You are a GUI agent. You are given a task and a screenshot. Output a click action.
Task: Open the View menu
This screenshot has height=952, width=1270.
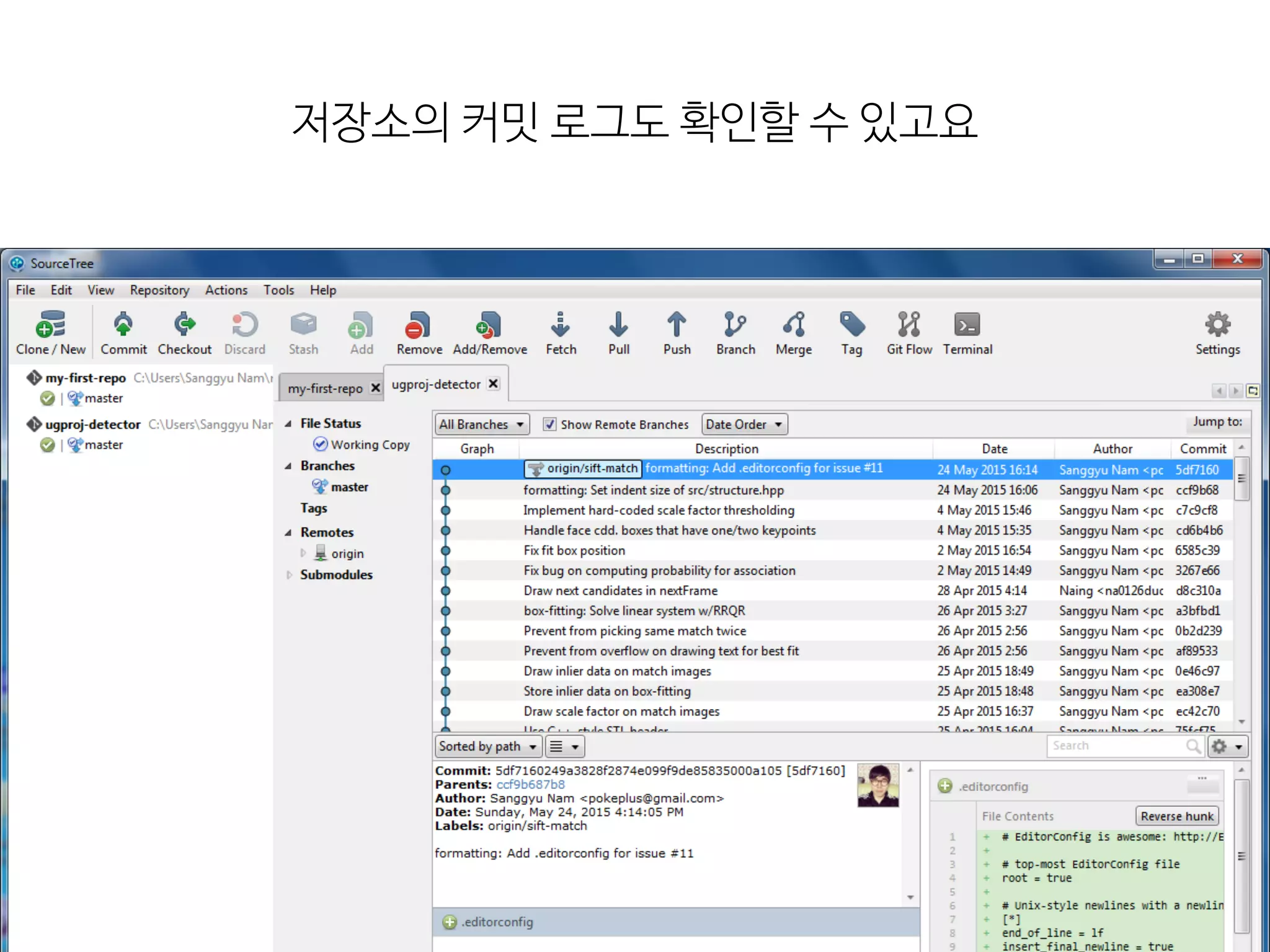coord(100,290)
